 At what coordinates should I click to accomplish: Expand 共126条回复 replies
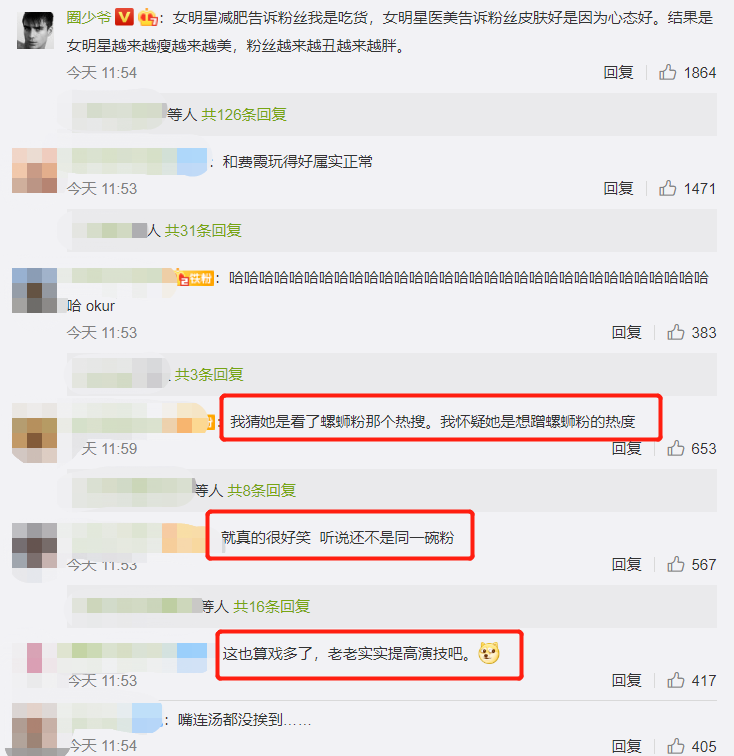tap(244, 114)
